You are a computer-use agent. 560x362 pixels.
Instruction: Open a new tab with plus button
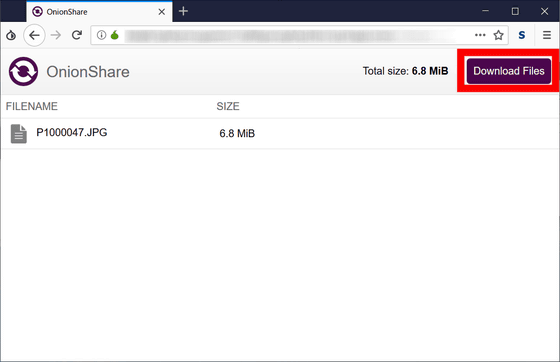[x=183, y=11]
